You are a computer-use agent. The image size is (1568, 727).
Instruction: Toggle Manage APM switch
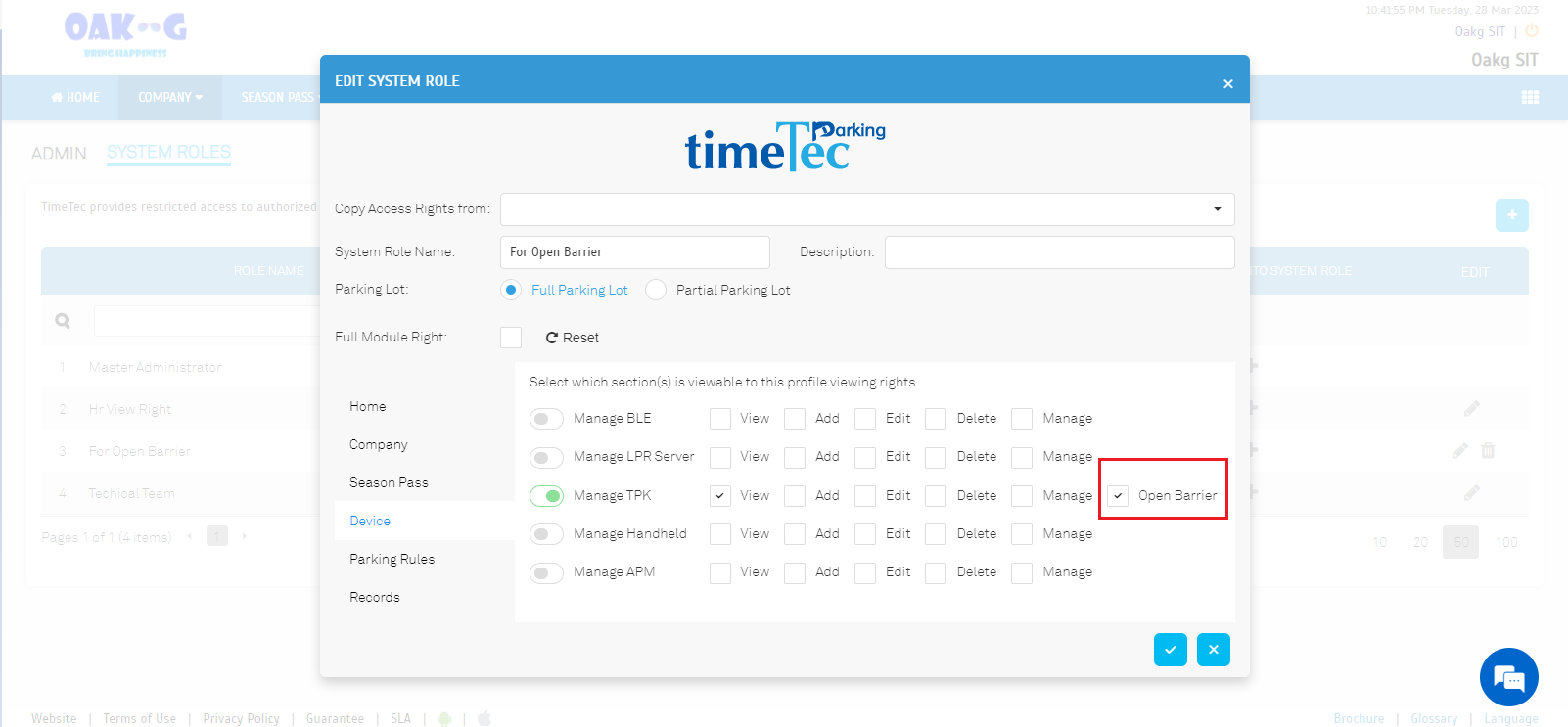coord(546,572)
